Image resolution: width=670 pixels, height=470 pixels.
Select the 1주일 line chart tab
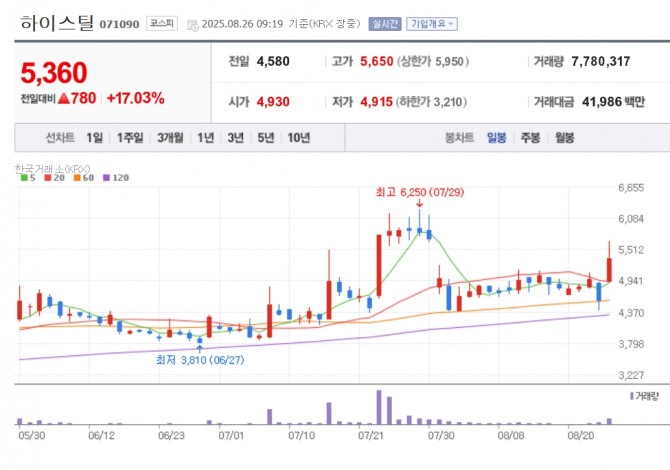[x=130, y=138]
